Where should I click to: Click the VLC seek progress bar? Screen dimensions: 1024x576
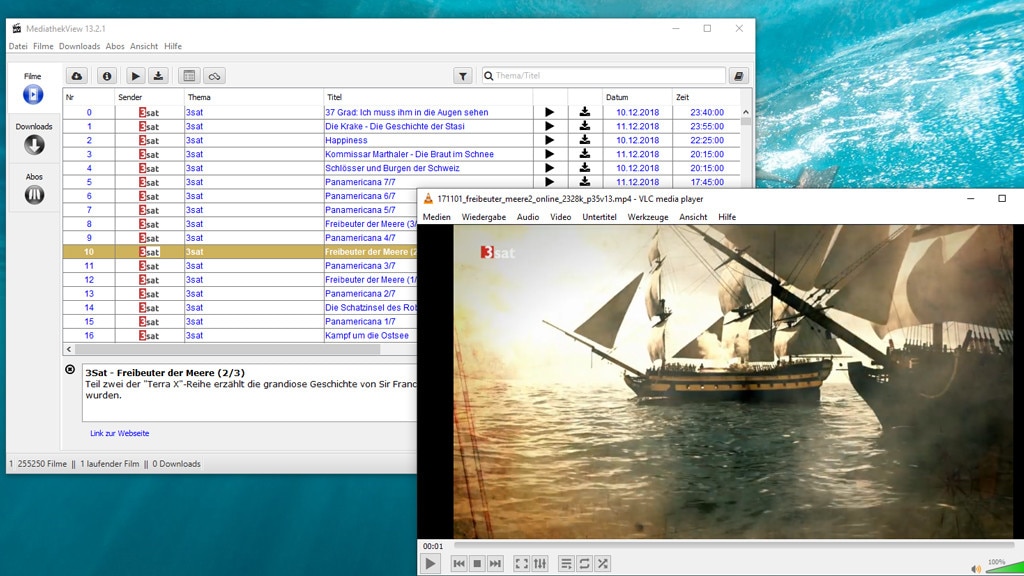pos(730,545)
